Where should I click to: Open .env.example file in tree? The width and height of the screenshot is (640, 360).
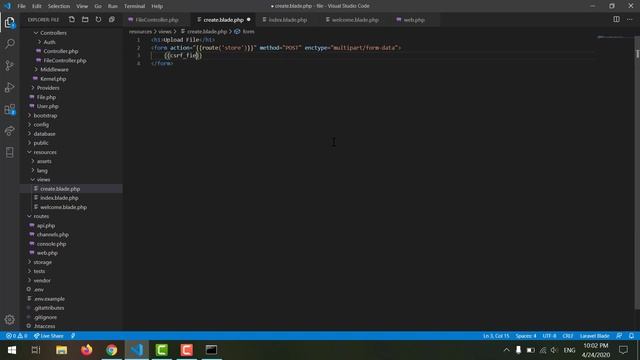pos(49,299)
